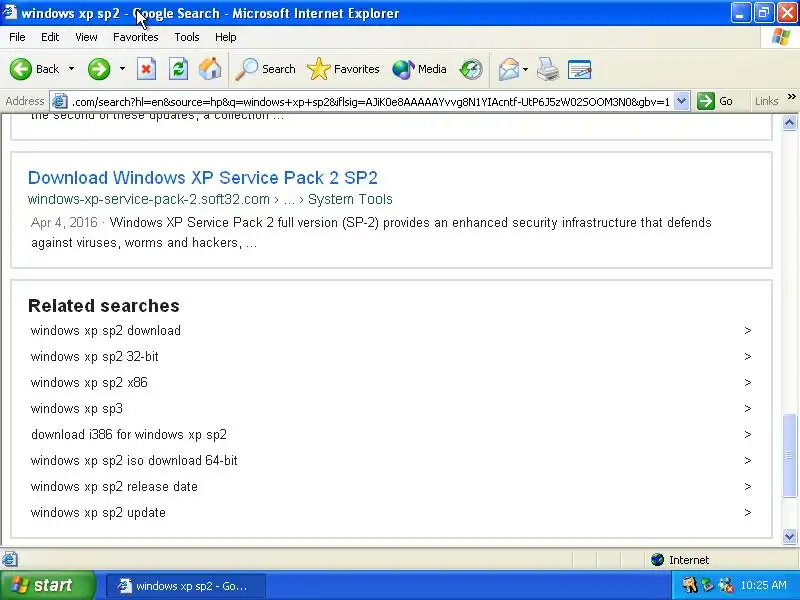Screen dimensions: 800x600
Task: Click arrow beside 'windows xp sp2 update'
Action: 747,513
